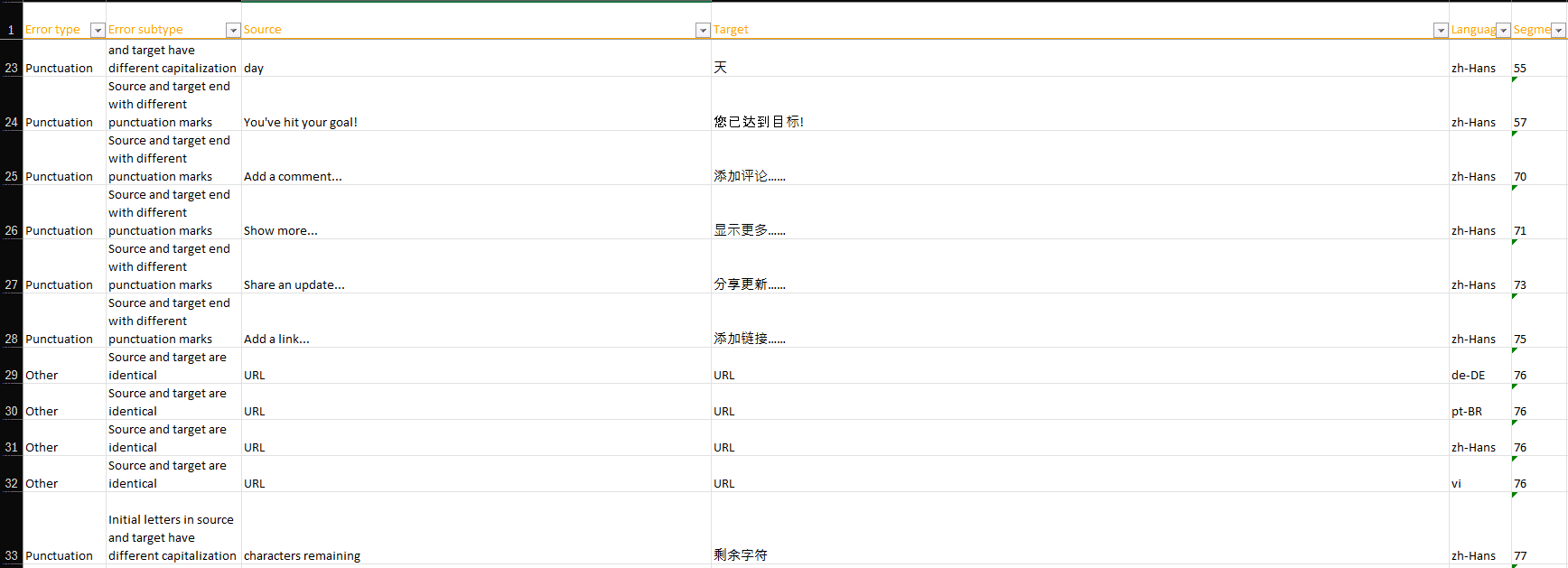The image size is (1568, 568).
Task: Open the Segment column filter dropdown
Action: 1558,31
